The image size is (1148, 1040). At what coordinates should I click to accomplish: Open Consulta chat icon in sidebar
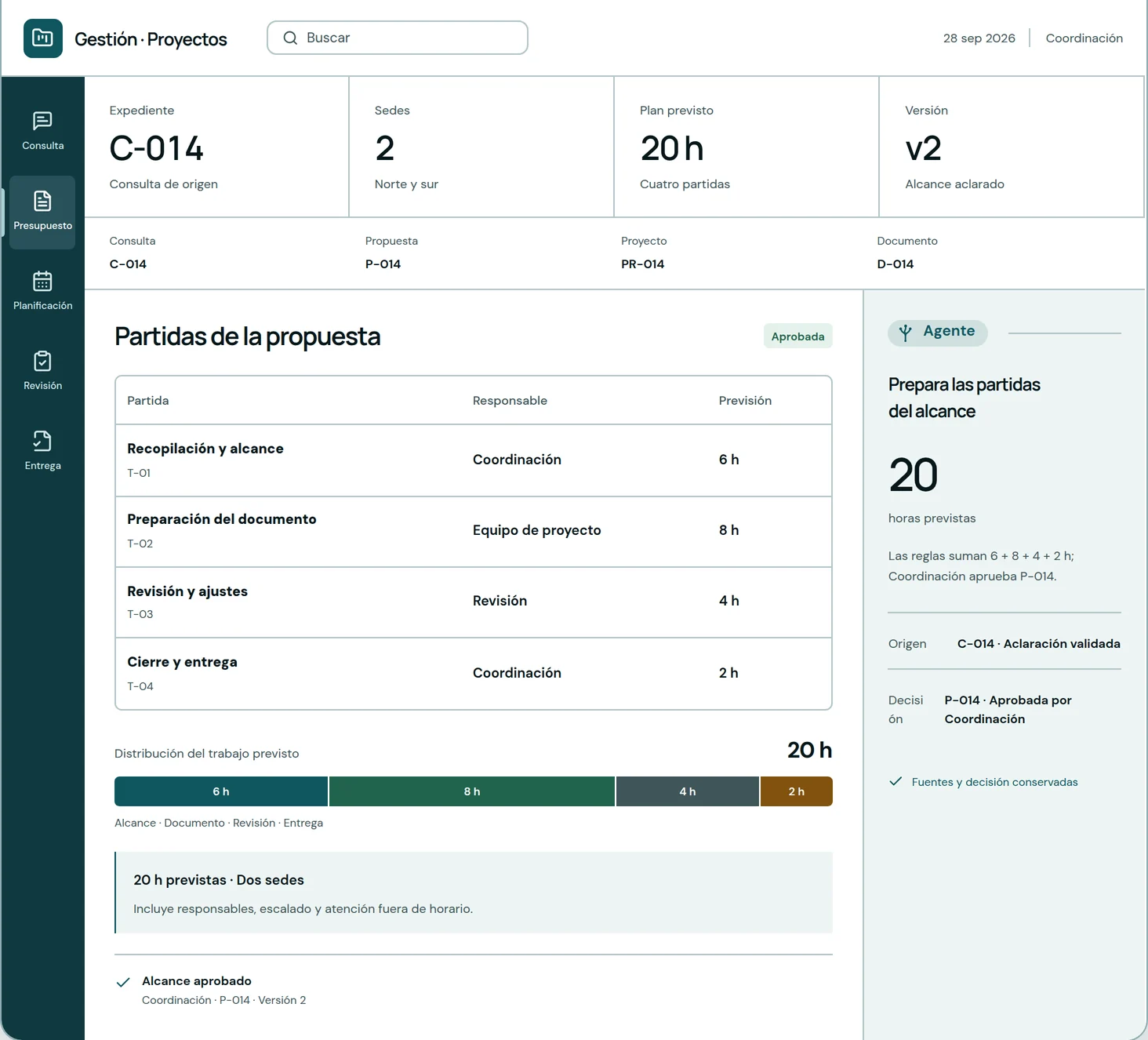tap(42, 120)
